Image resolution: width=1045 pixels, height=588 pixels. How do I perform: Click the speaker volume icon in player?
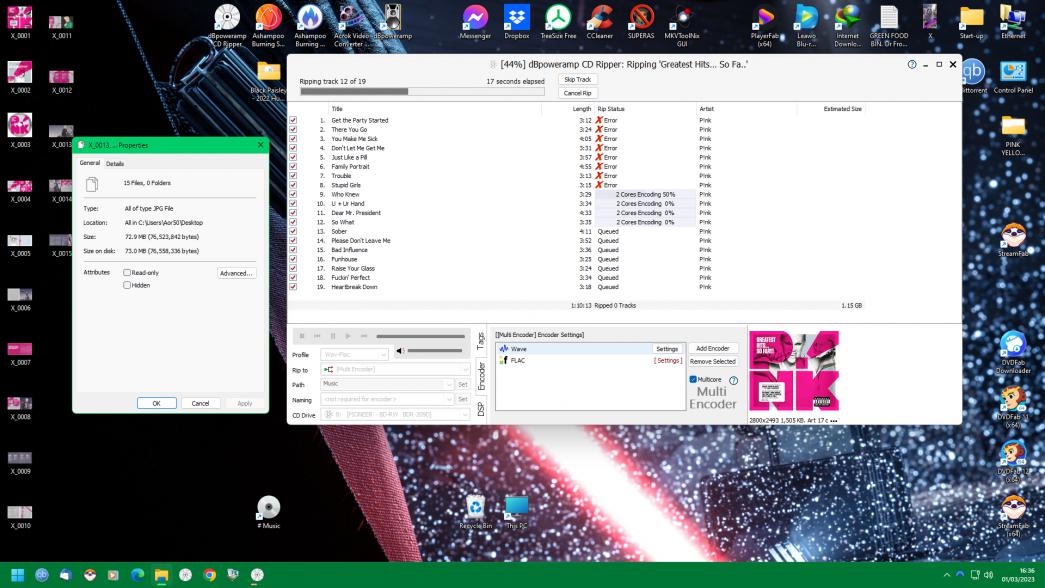pos(401,351)
